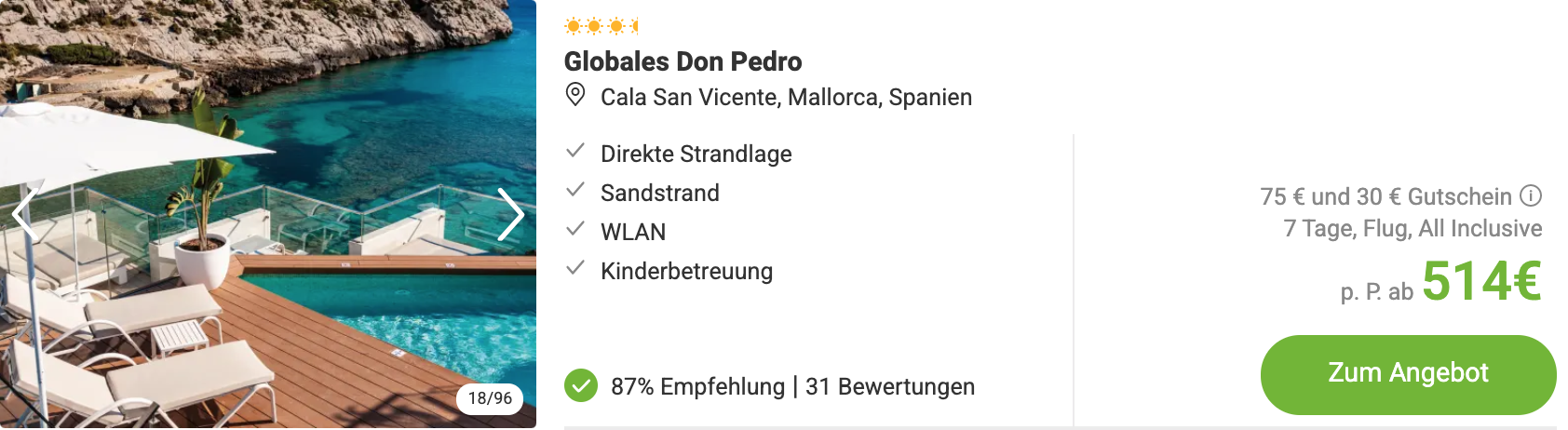Open the Globales Don Pedro hotel title
This screenshot has height=430, width=1568.
click(x=683, y=61)
